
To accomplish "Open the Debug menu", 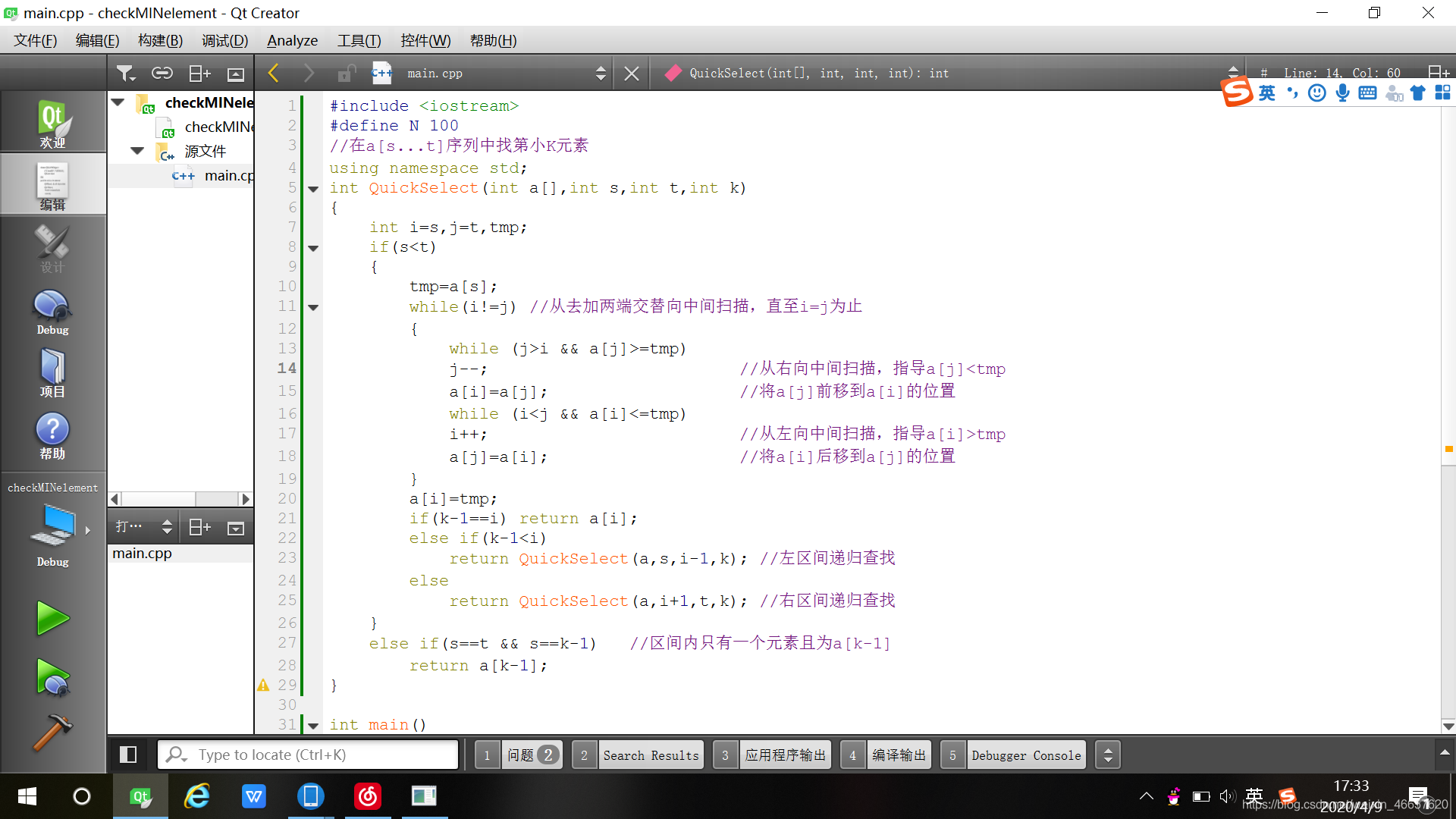I will click(225, 40).
